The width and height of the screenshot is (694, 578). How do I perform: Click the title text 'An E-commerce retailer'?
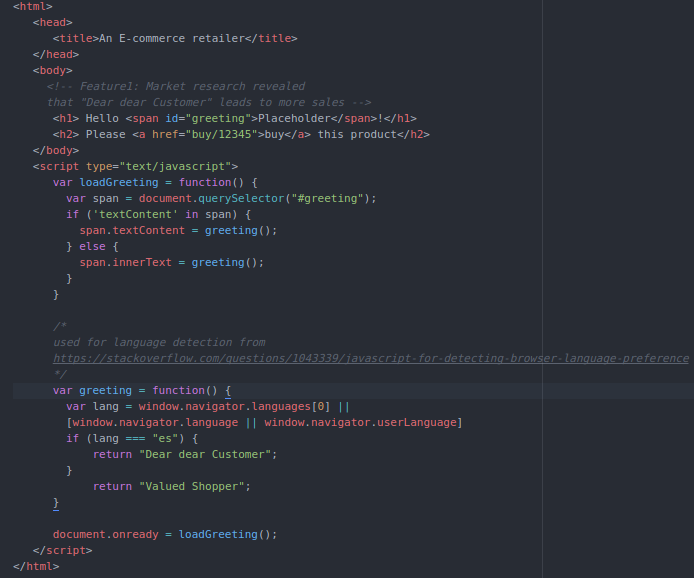pos(172,39)
